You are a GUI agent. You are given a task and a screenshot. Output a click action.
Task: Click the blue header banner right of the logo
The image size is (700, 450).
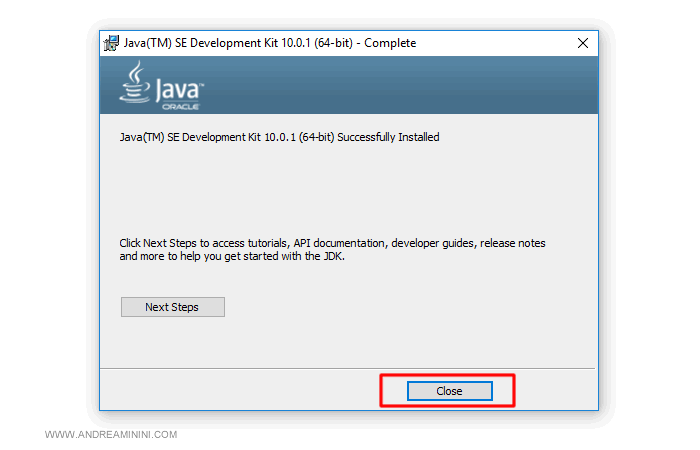pyautogui.click(x=400, y=85)
